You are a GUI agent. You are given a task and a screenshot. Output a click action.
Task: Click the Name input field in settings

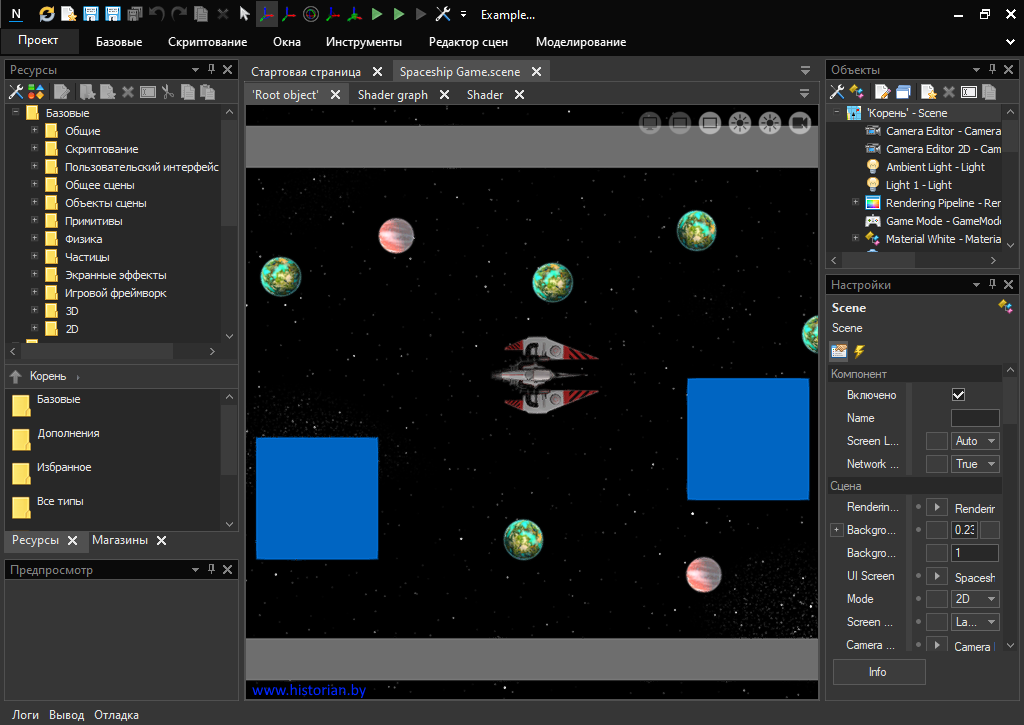coord(974,418)
